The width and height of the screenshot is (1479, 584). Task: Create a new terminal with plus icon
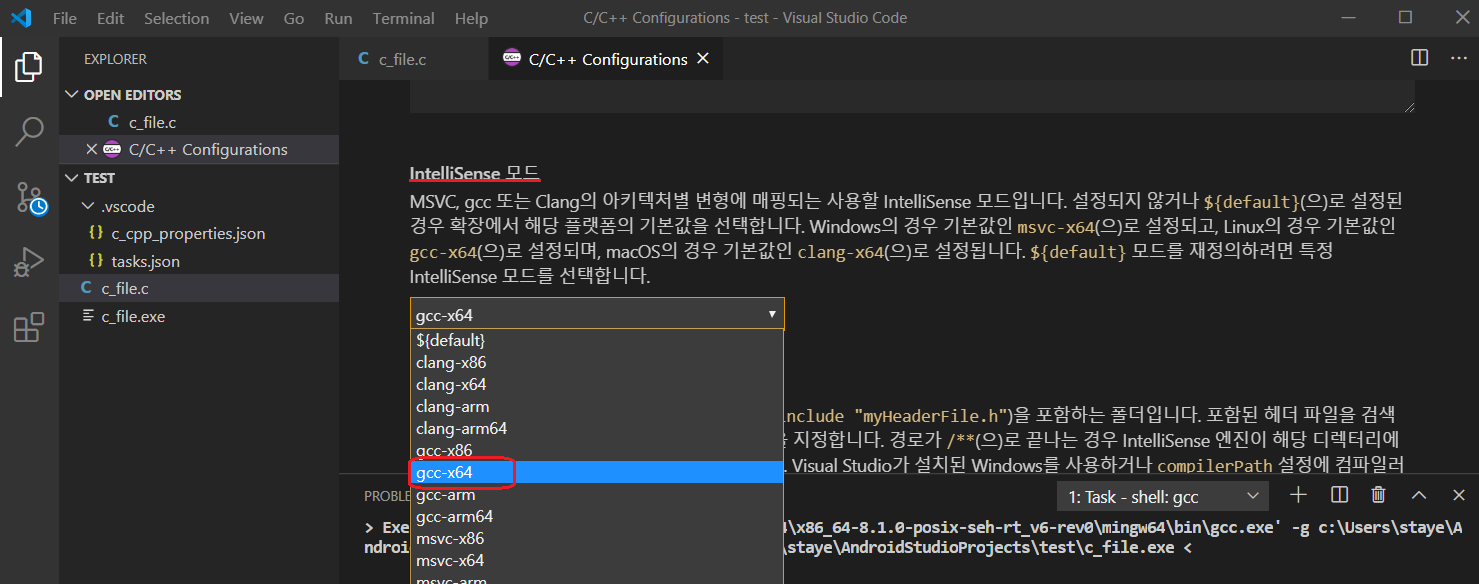coord(1298,494)
